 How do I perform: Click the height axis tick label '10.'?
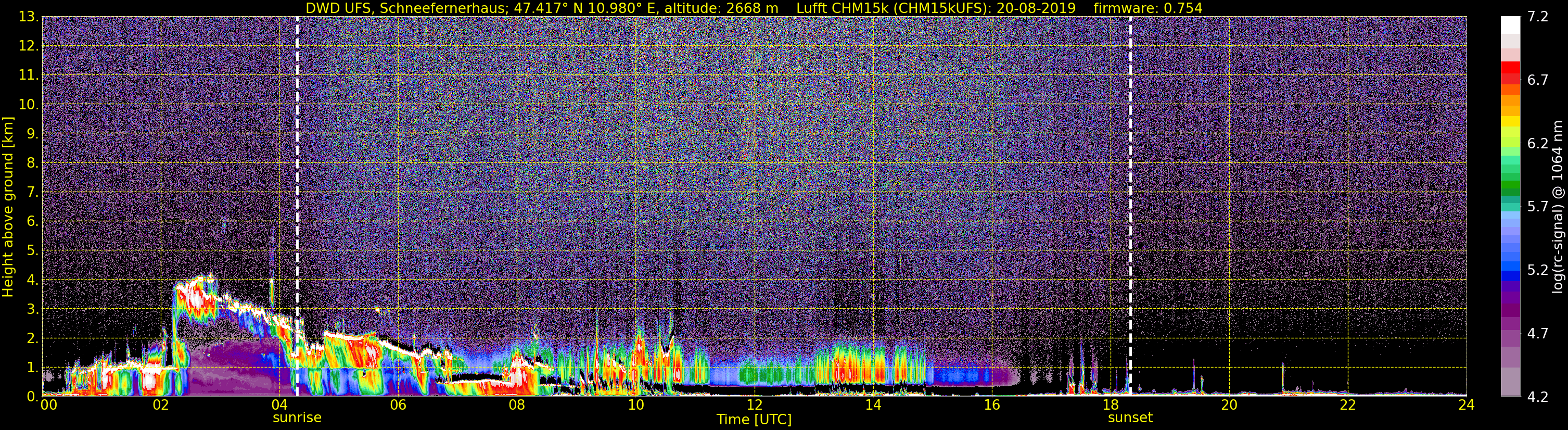click(29, 104)
